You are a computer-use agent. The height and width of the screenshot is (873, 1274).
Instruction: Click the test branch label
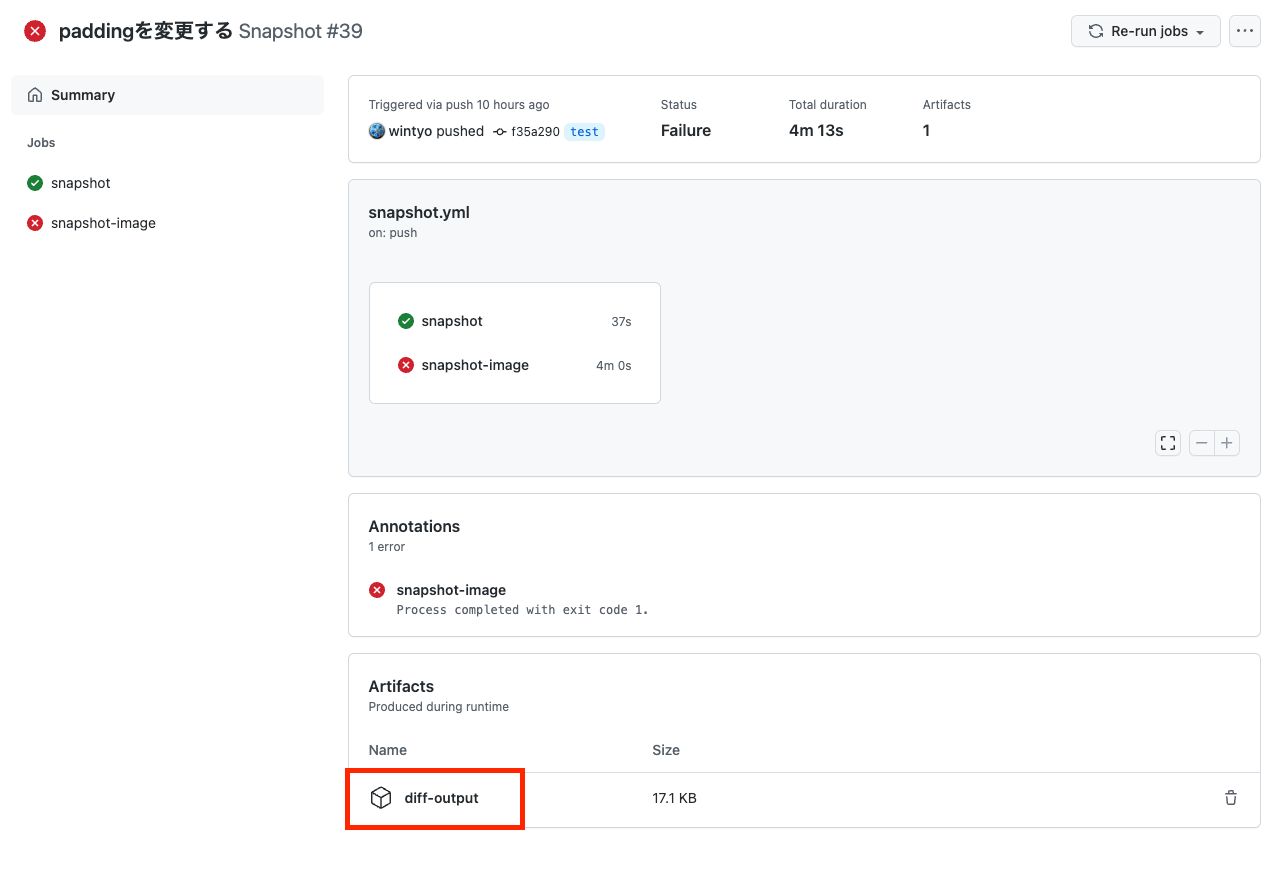click(x=584, y=131)
